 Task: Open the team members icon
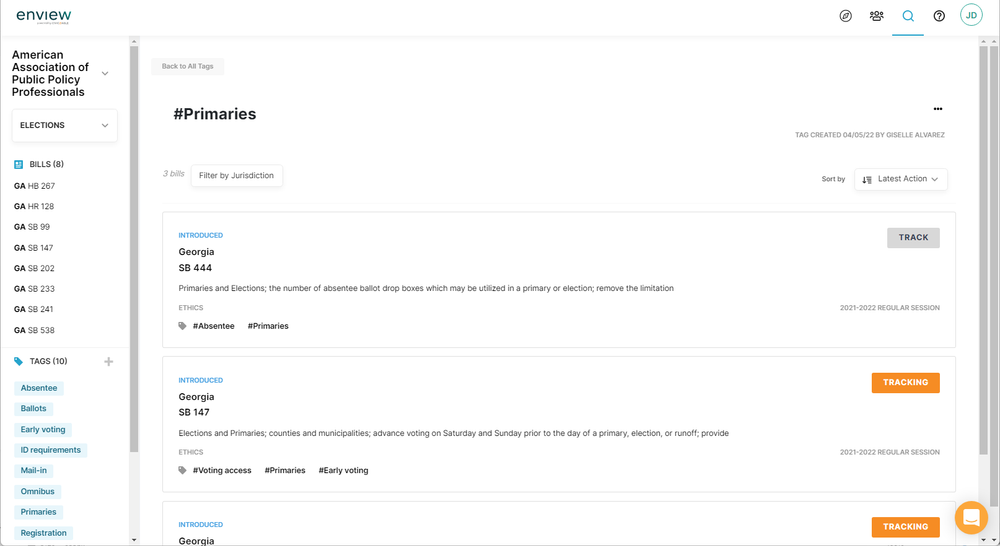click(x=877, y=16)
